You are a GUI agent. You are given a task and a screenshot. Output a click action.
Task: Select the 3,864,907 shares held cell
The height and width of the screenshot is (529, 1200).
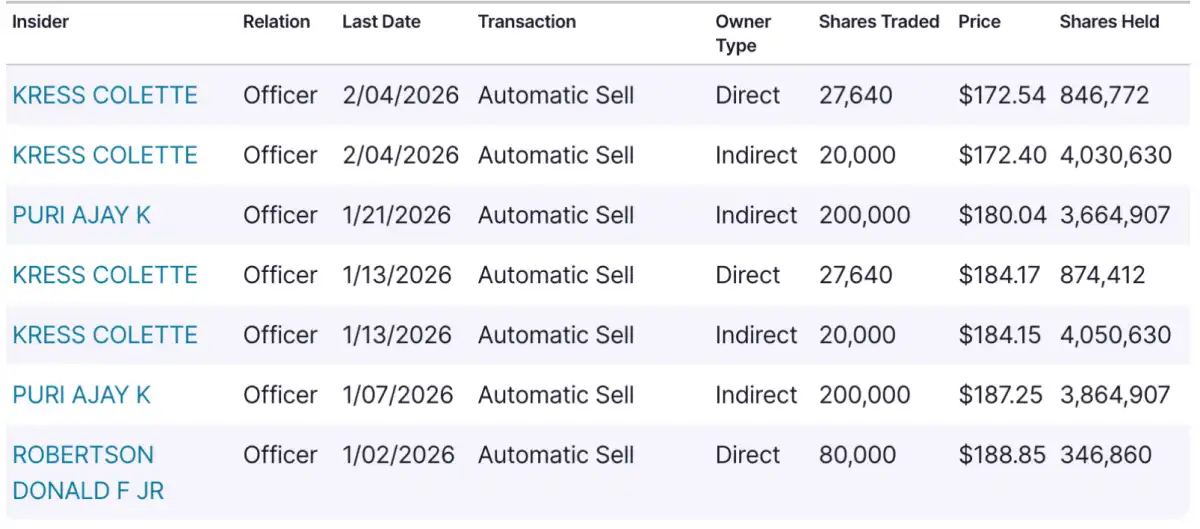(x=1114, y=396)
